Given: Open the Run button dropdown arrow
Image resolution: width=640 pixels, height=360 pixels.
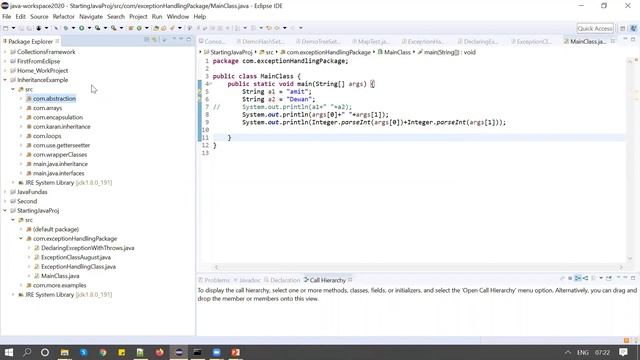Looking at the screenshot, I should coord(89,28).
